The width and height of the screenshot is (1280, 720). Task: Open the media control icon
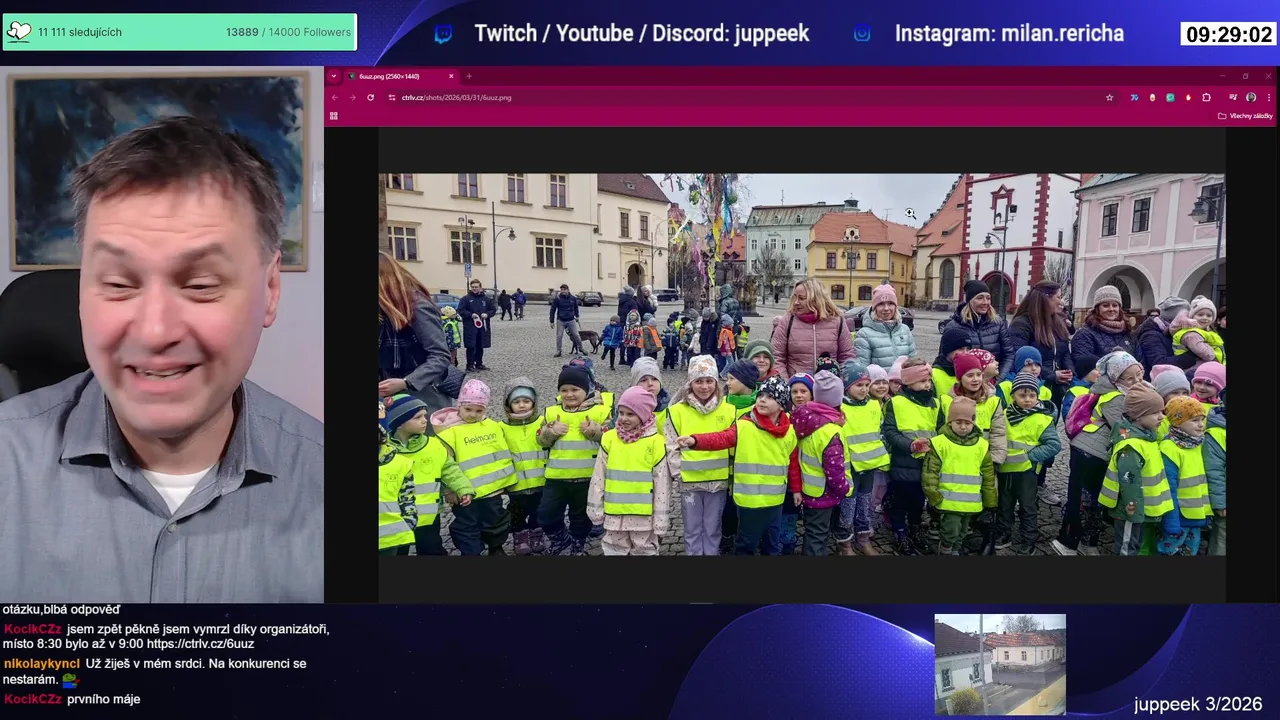pyautogui.click(x=1233, y=97)
